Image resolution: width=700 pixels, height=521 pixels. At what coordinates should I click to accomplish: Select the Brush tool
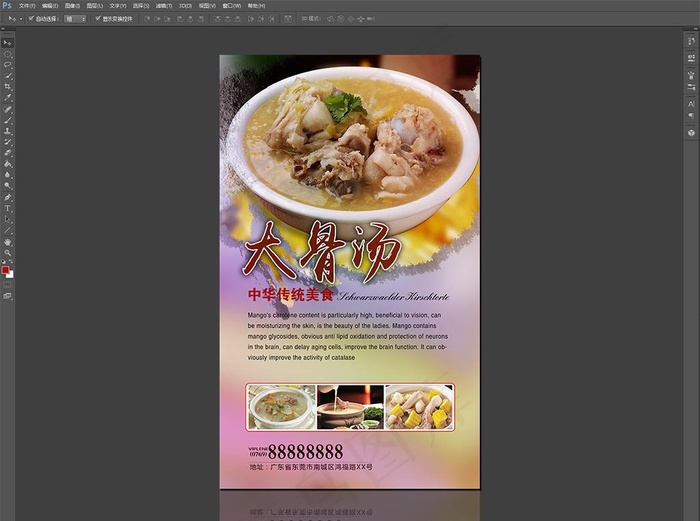click(8, 121)
